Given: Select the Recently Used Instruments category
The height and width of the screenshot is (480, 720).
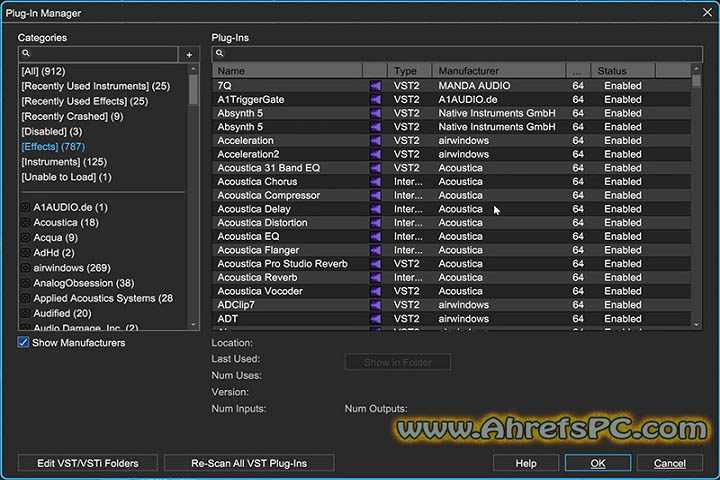Looking at the screenshot, I should point(96,86).
